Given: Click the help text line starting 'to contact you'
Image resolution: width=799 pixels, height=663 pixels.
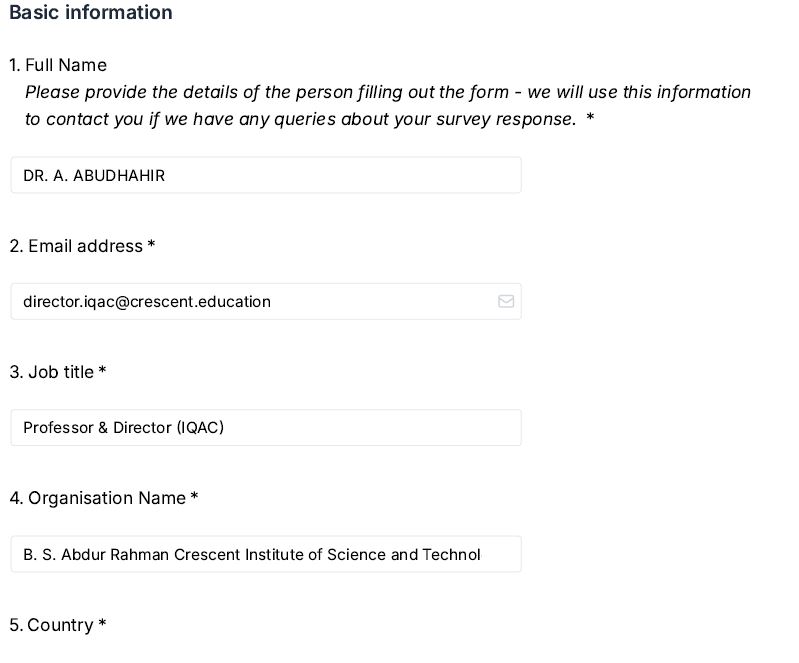Looking at the screenshot, I should click(300, 119).
